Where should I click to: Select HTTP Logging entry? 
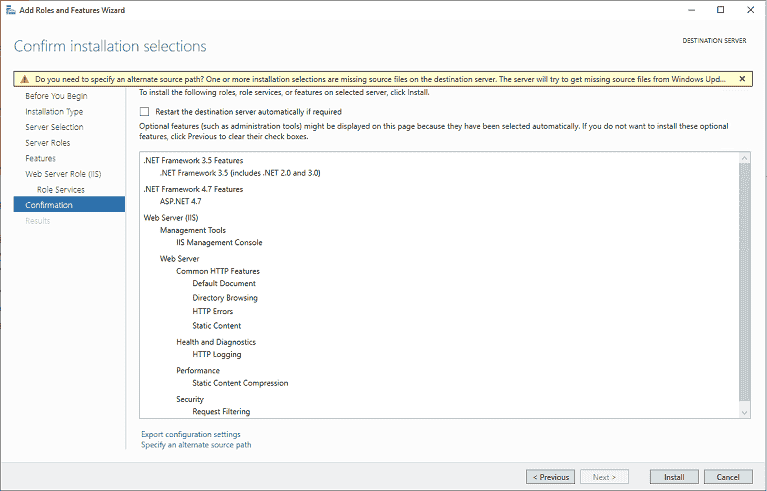tap(217, 355)
